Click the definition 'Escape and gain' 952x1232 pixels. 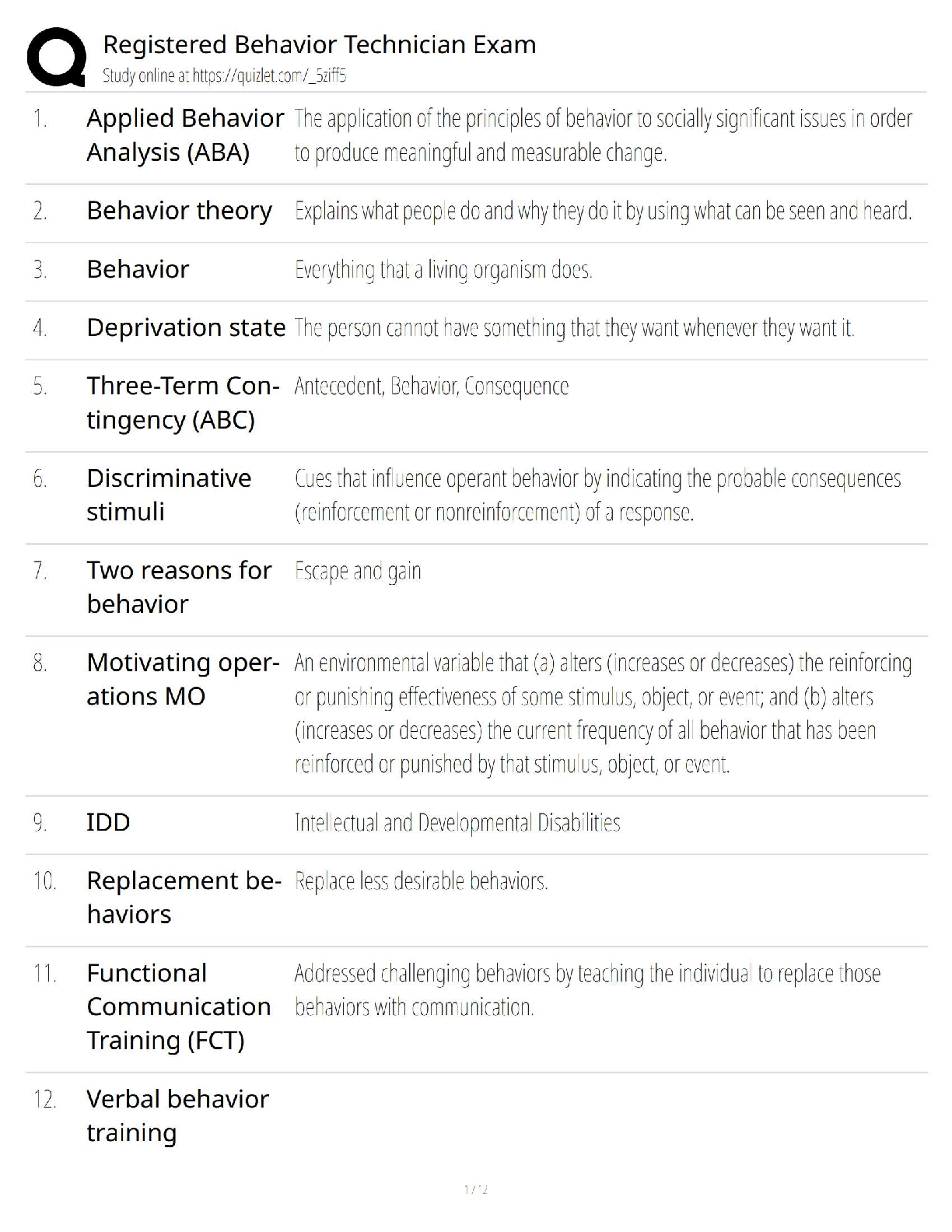tap(358, 571)
